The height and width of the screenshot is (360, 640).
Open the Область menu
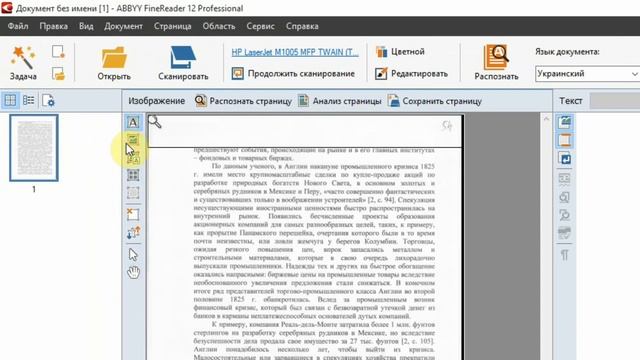pyautogui.click(x=219, y=26)
